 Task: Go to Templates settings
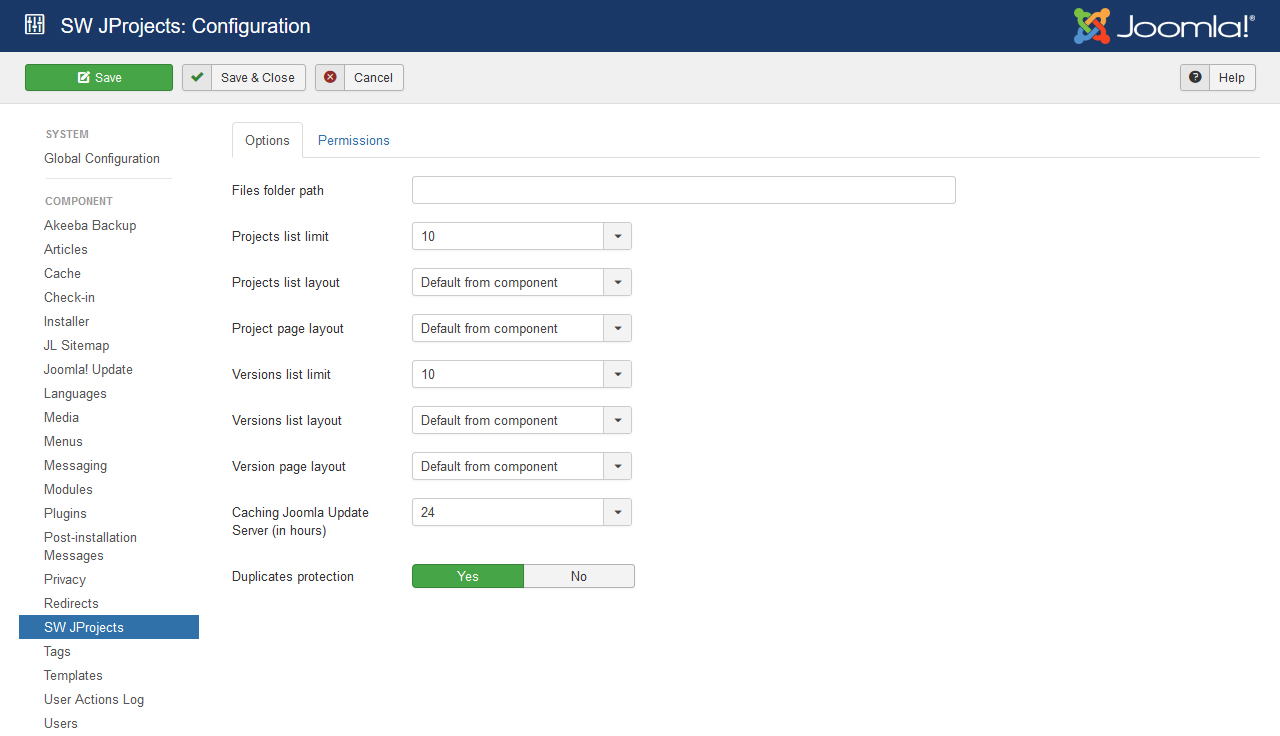click(x=73, y=675)
